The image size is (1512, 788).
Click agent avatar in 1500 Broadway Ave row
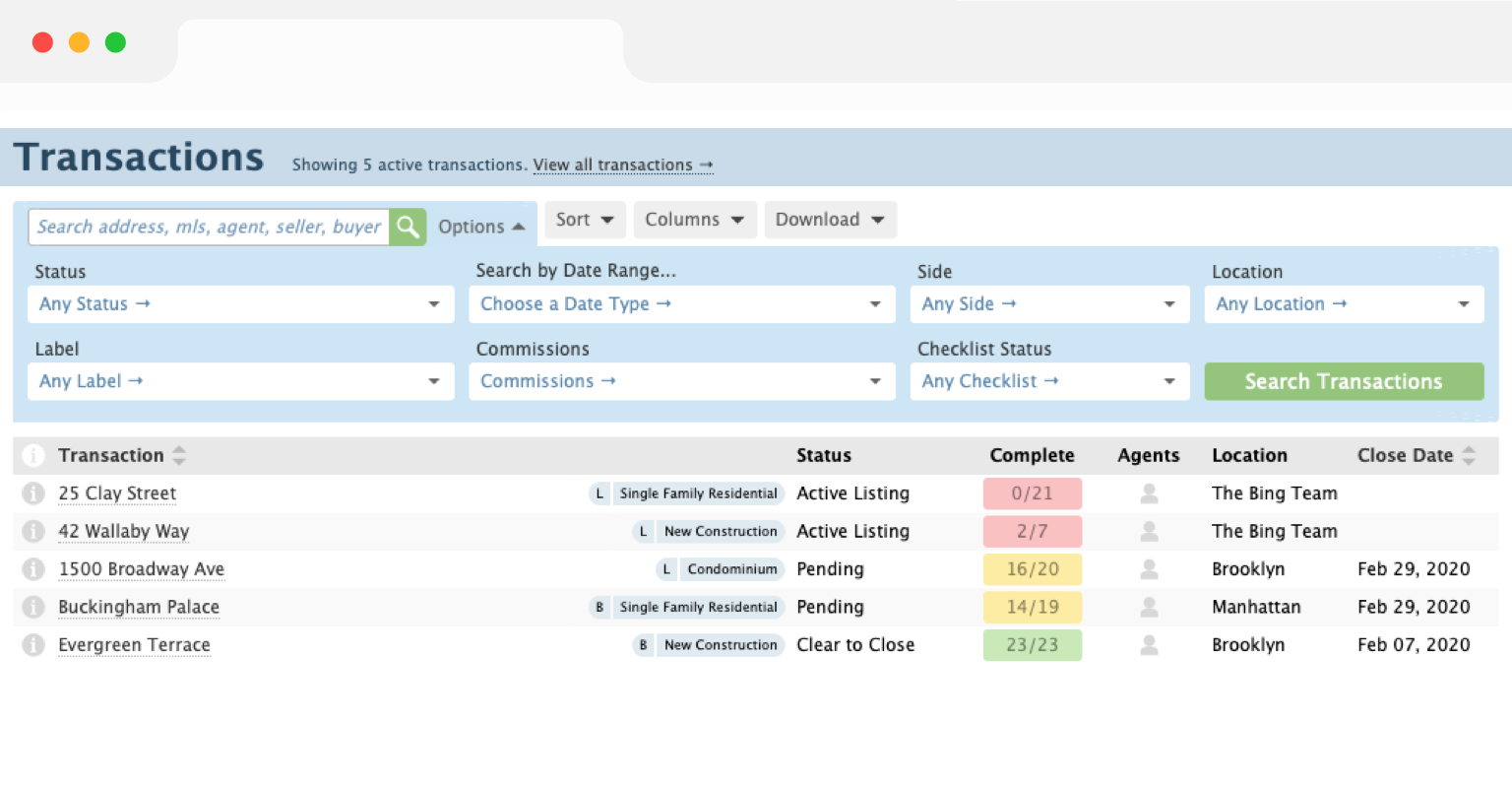point(1149,569)
